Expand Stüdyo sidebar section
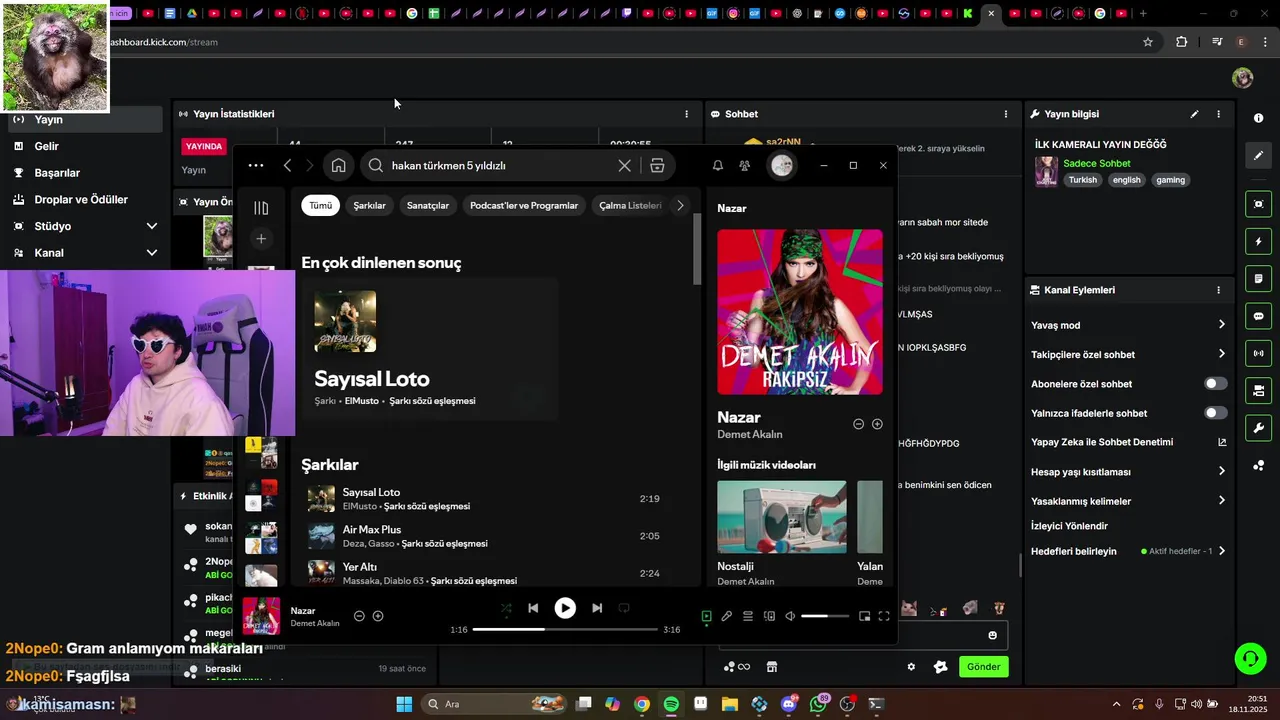Screen dimensions: 1280x720 (x=152, y=226)
